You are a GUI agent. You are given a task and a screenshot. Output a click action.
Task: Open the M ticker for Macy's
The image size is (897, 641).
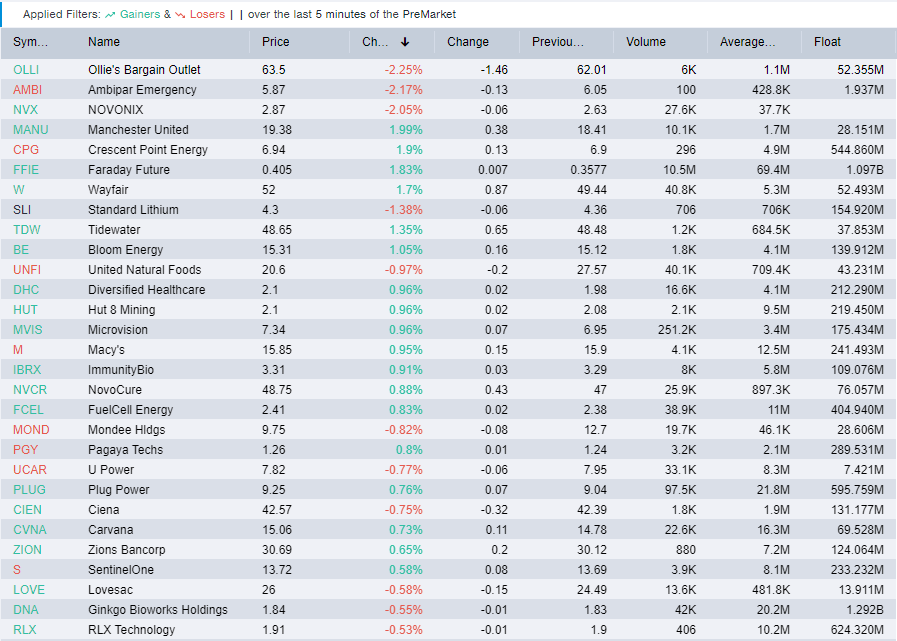pos(18,350)
